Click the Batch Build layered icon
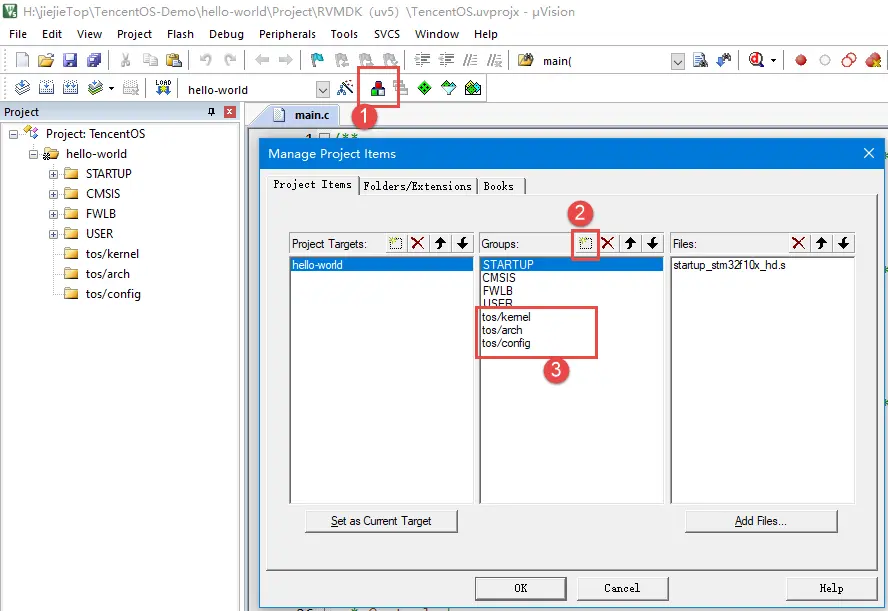888x611 pixels. [95, 88]
